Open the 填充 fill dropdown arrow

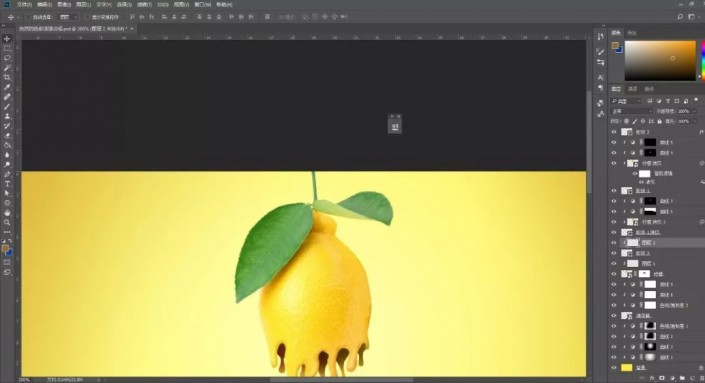[695, 121]
